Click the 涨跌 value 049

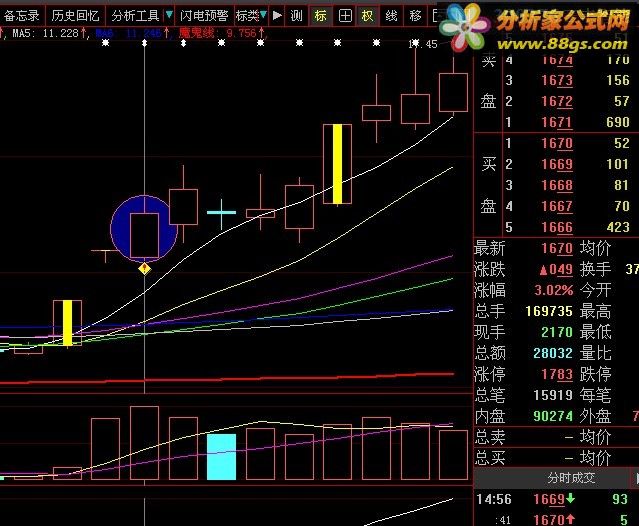(556, 269)
